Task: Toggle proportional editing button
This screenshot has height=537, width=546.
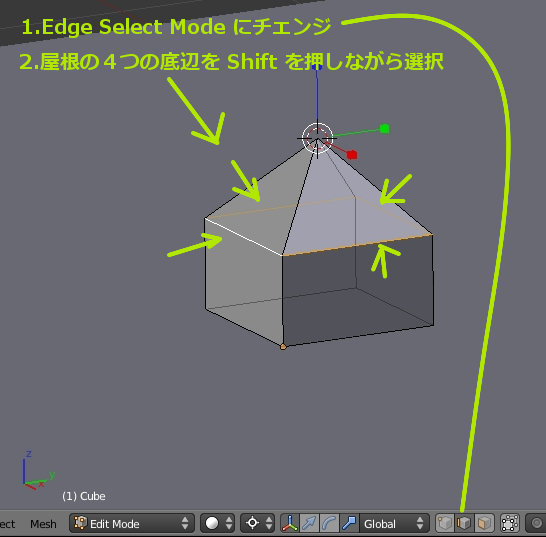Action: [x=536, y=523]
